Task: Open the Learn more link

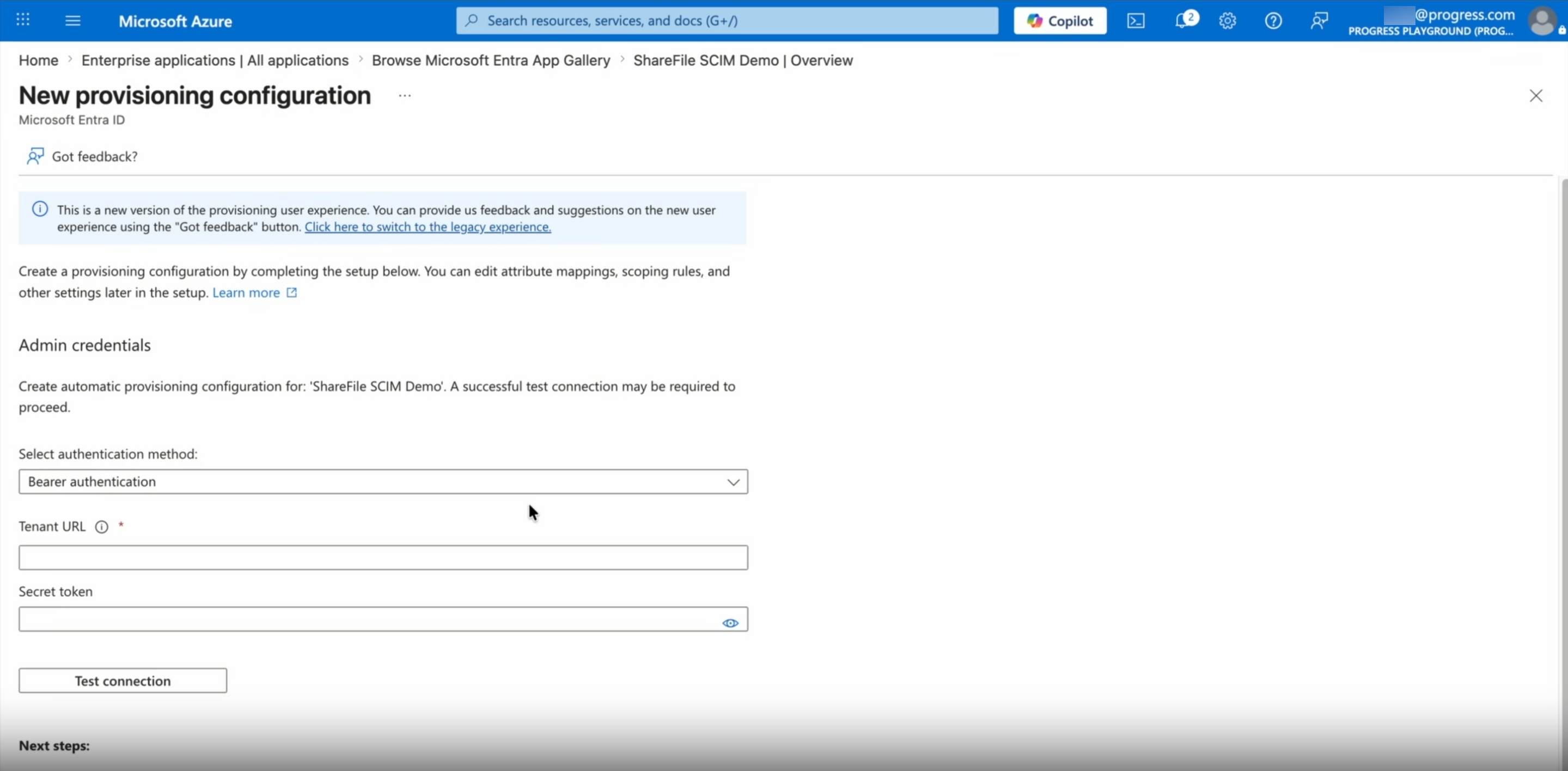Action: 254,293
